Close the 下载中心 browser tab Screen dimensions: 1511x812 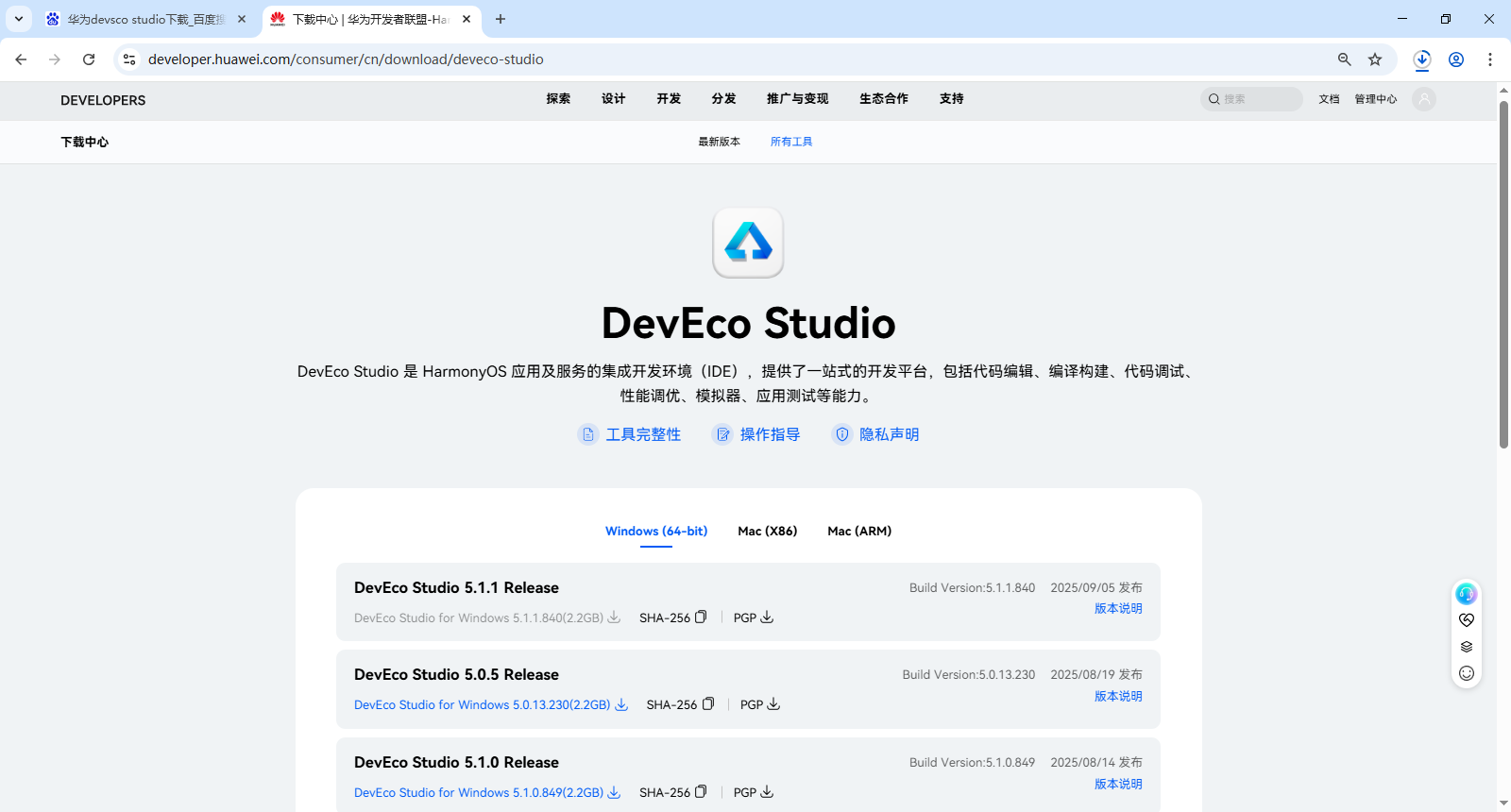pos(467,19)
